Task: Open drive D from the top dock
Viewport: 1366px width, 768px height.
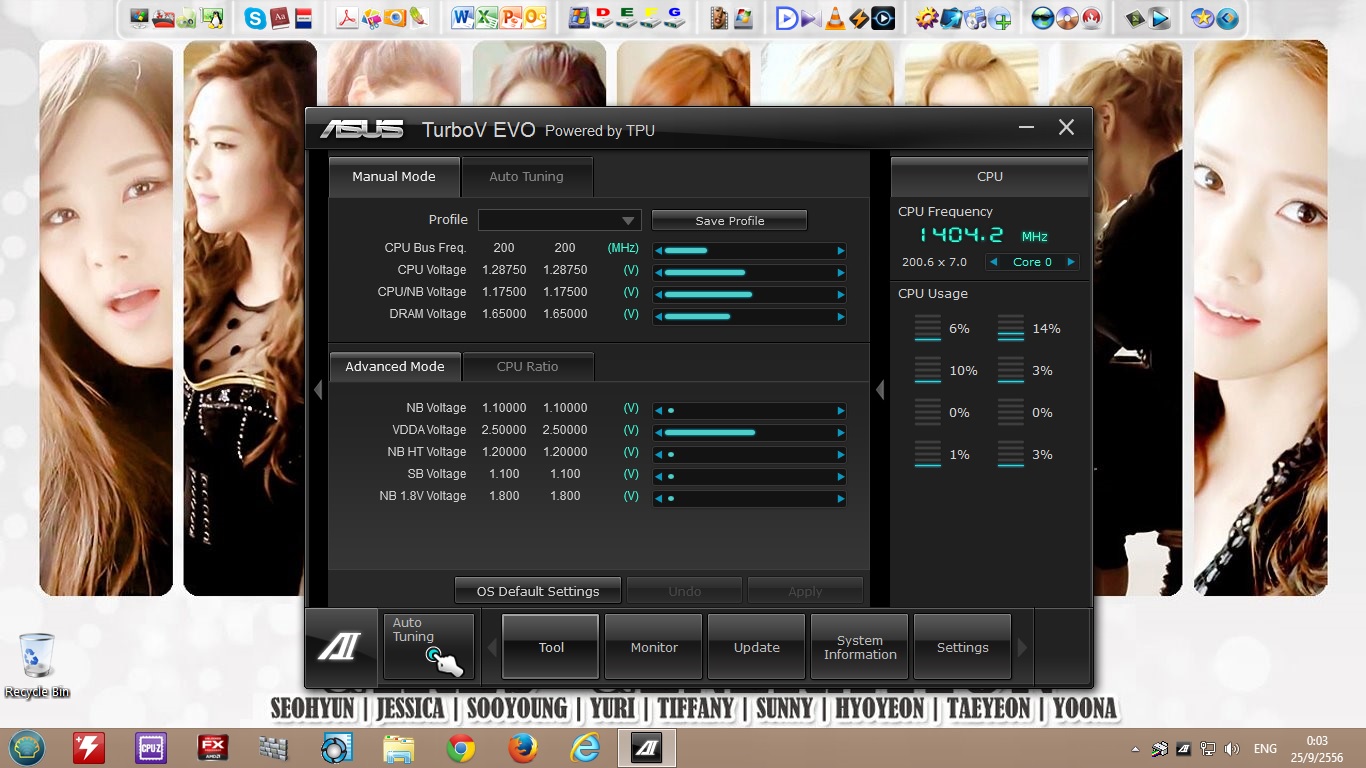Action: [603, 17]
